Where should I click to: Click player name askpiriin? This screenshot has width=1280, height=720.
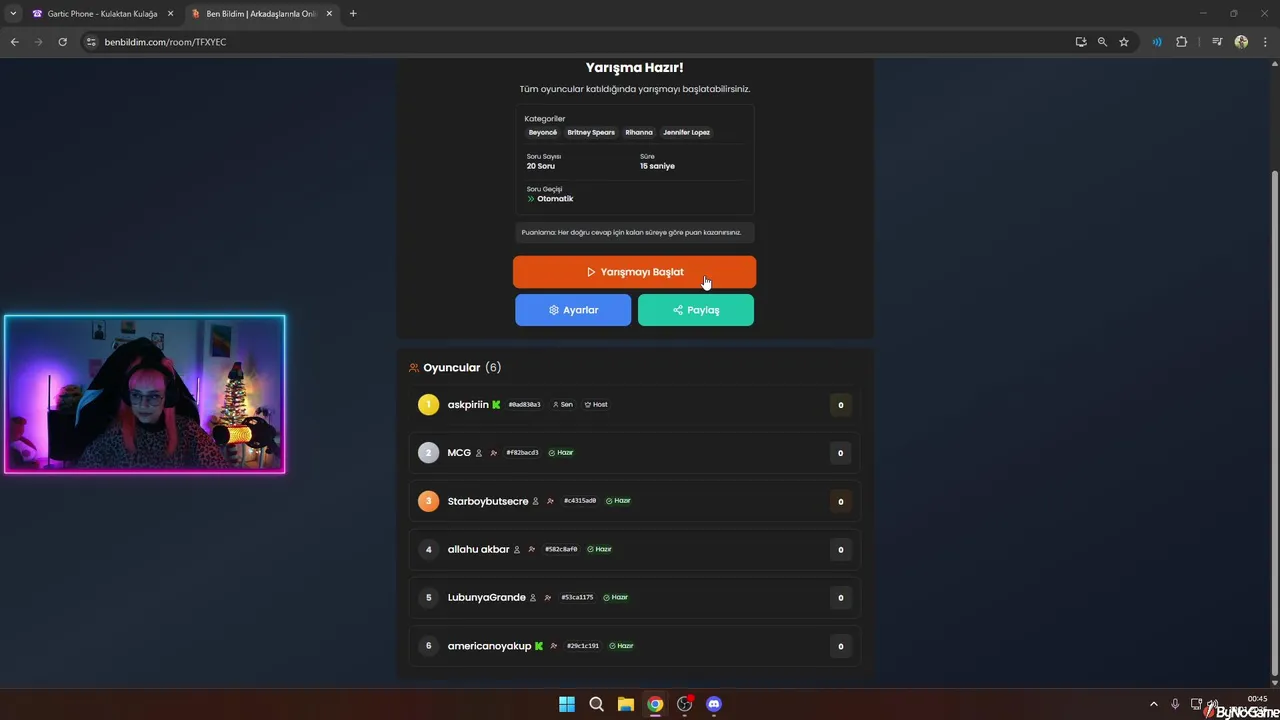point(468,405)
